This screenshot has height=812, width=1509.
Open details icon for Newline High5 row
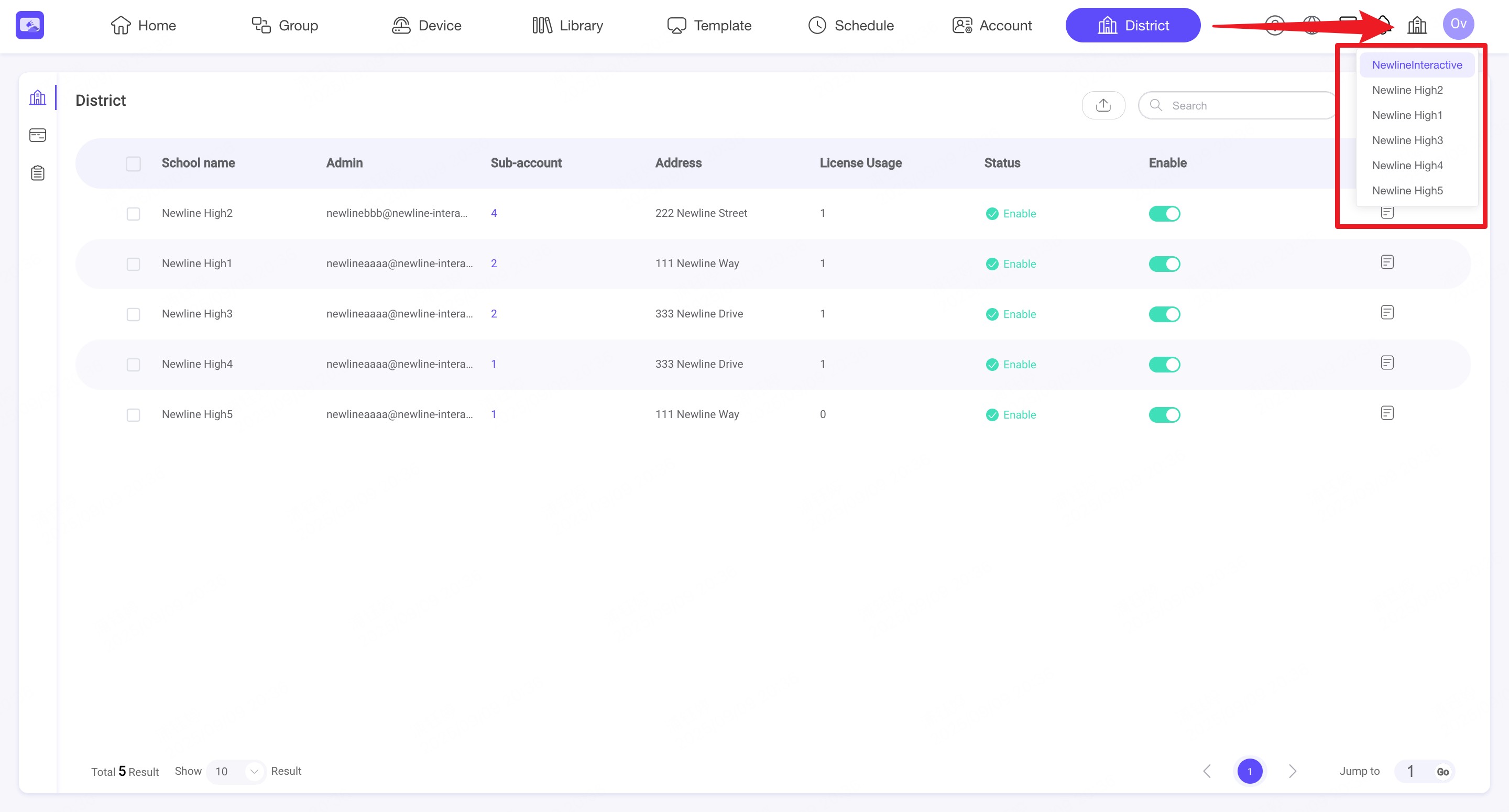click(1386, 414)
